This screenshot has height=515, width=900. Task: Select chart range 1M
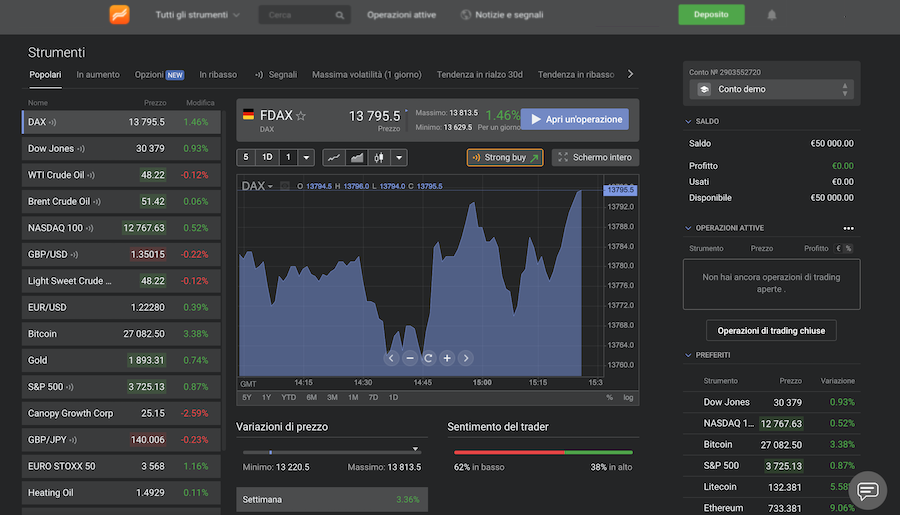pos(353,397)
